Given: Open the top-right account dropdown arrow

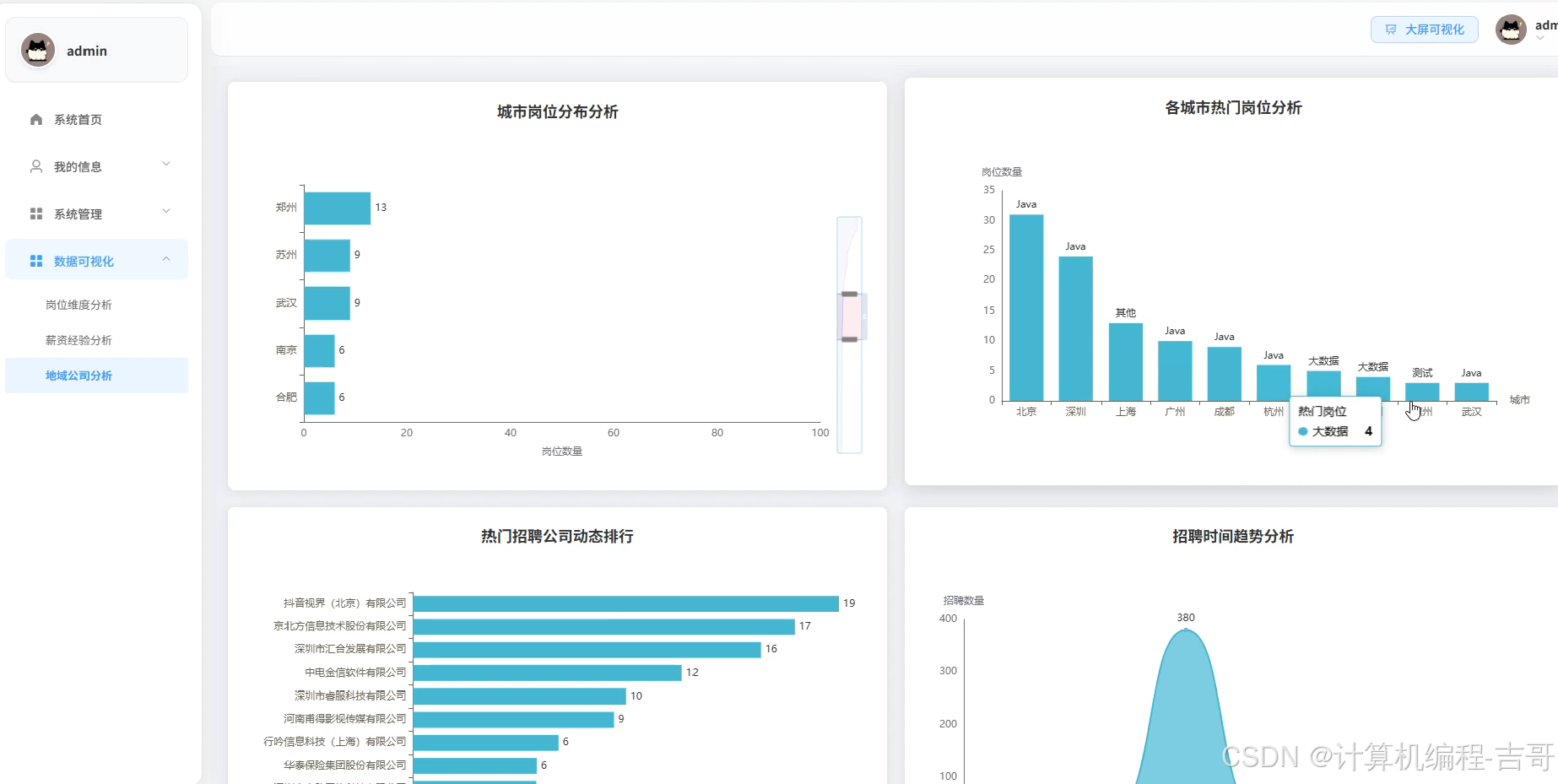Looking at the screenshot, I should (x=1540, y=38).
